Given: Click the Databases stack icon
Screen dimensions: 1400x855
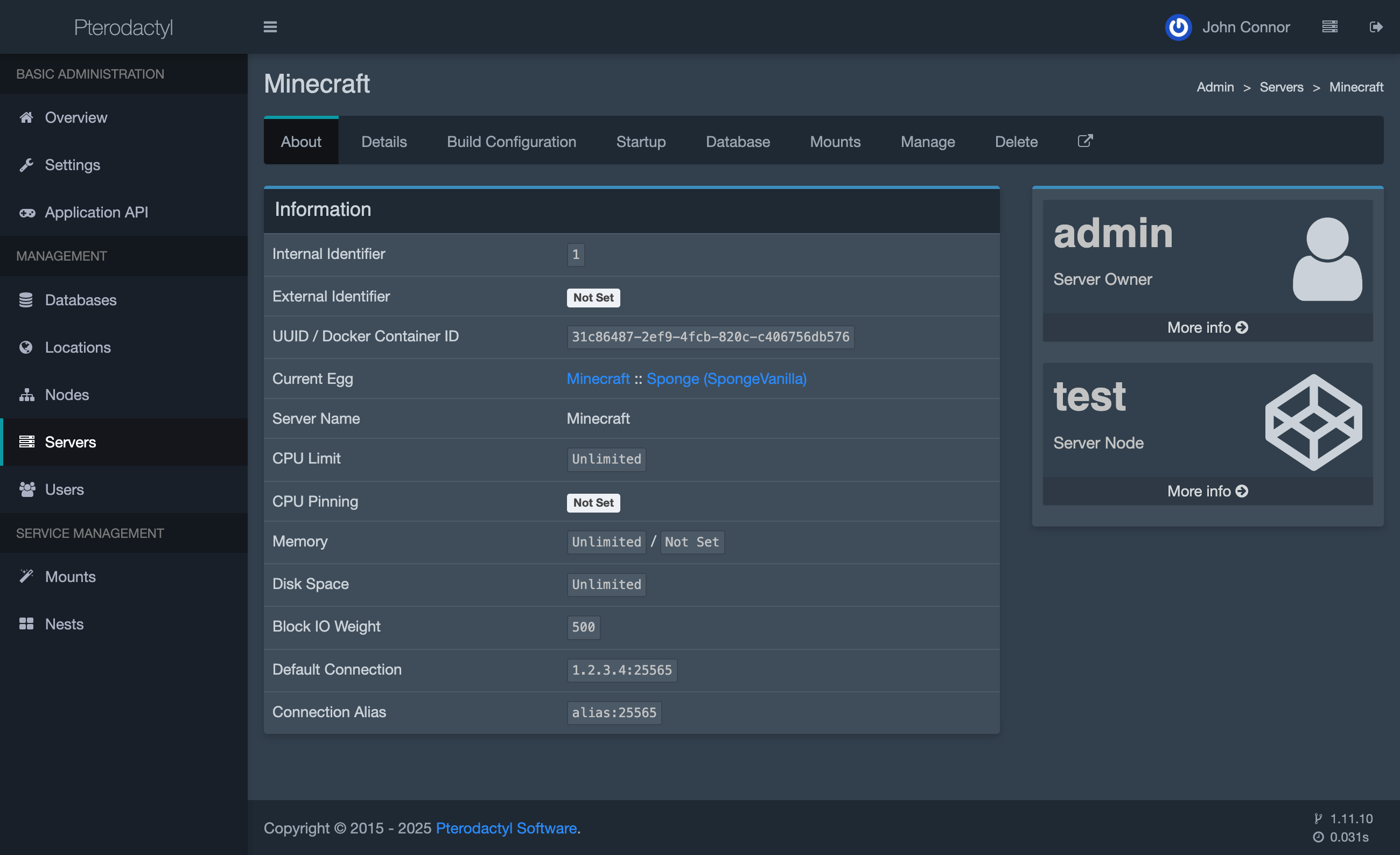Looking at the screenshot, I should [x=25, y=299].
